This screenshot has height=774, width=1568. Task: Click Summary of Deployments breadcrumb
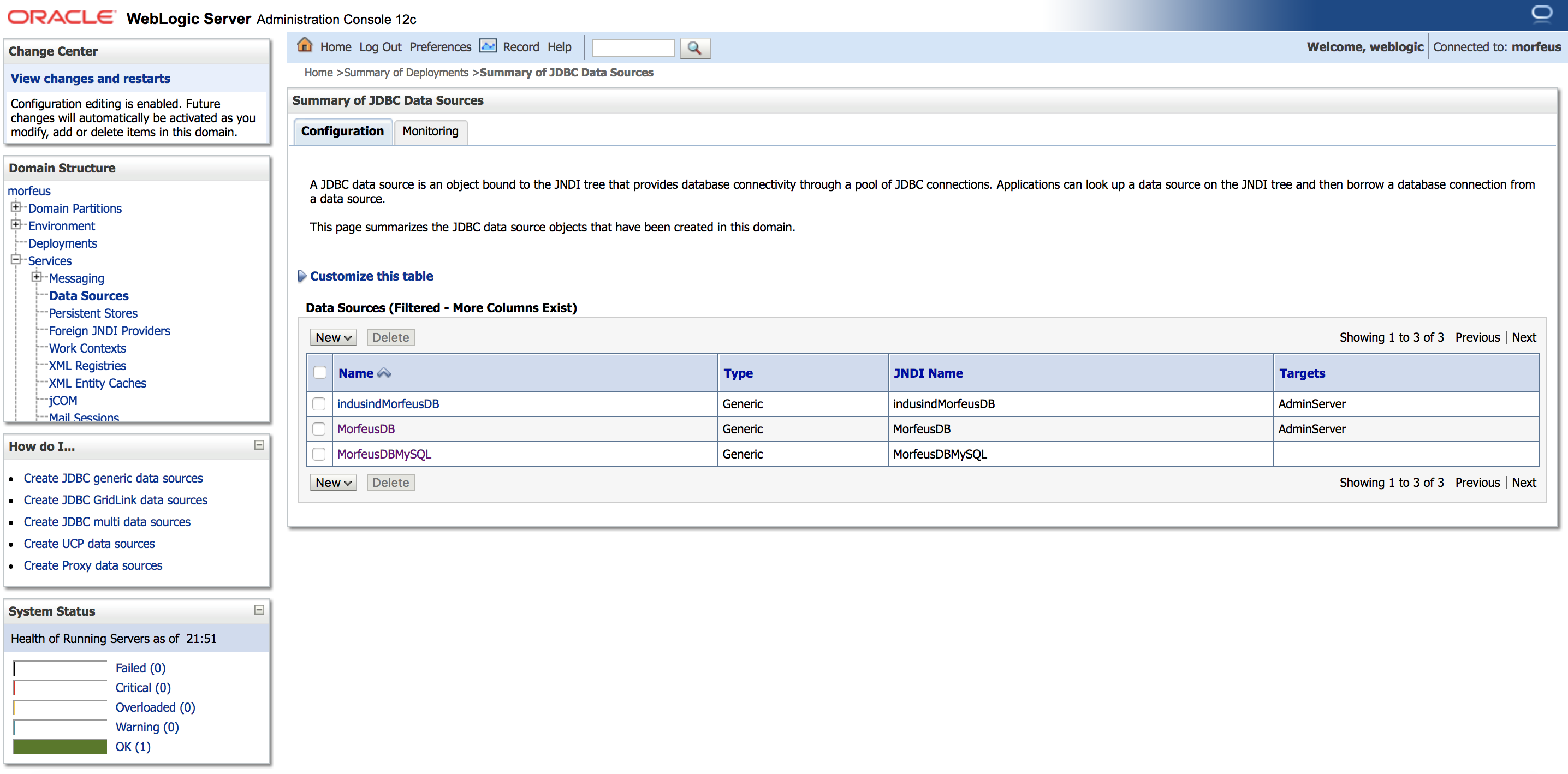406,73
